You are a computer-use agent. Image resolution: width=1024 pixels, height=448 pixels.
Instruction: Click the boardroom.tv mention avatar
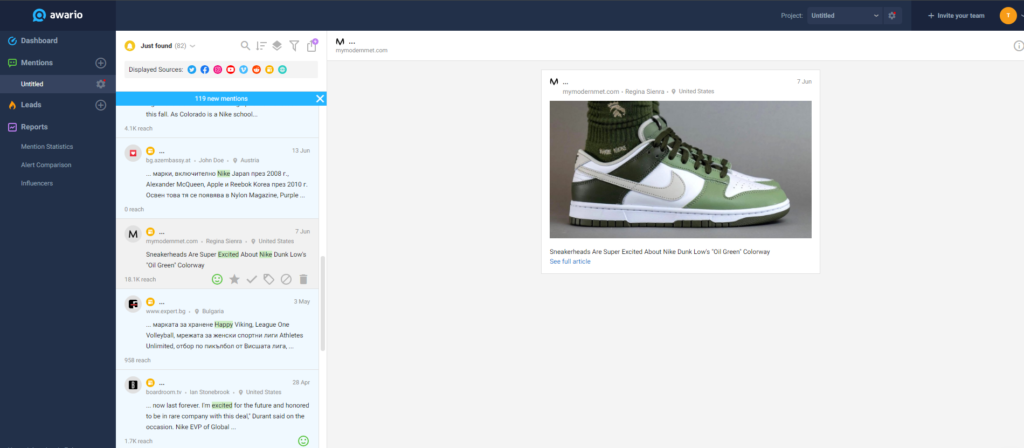(133, 385)
